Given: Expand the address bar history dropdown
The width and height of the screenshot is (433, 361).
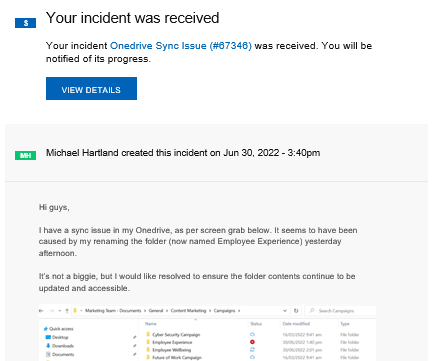Looking at the screenshot, I should tap(285, 311).
